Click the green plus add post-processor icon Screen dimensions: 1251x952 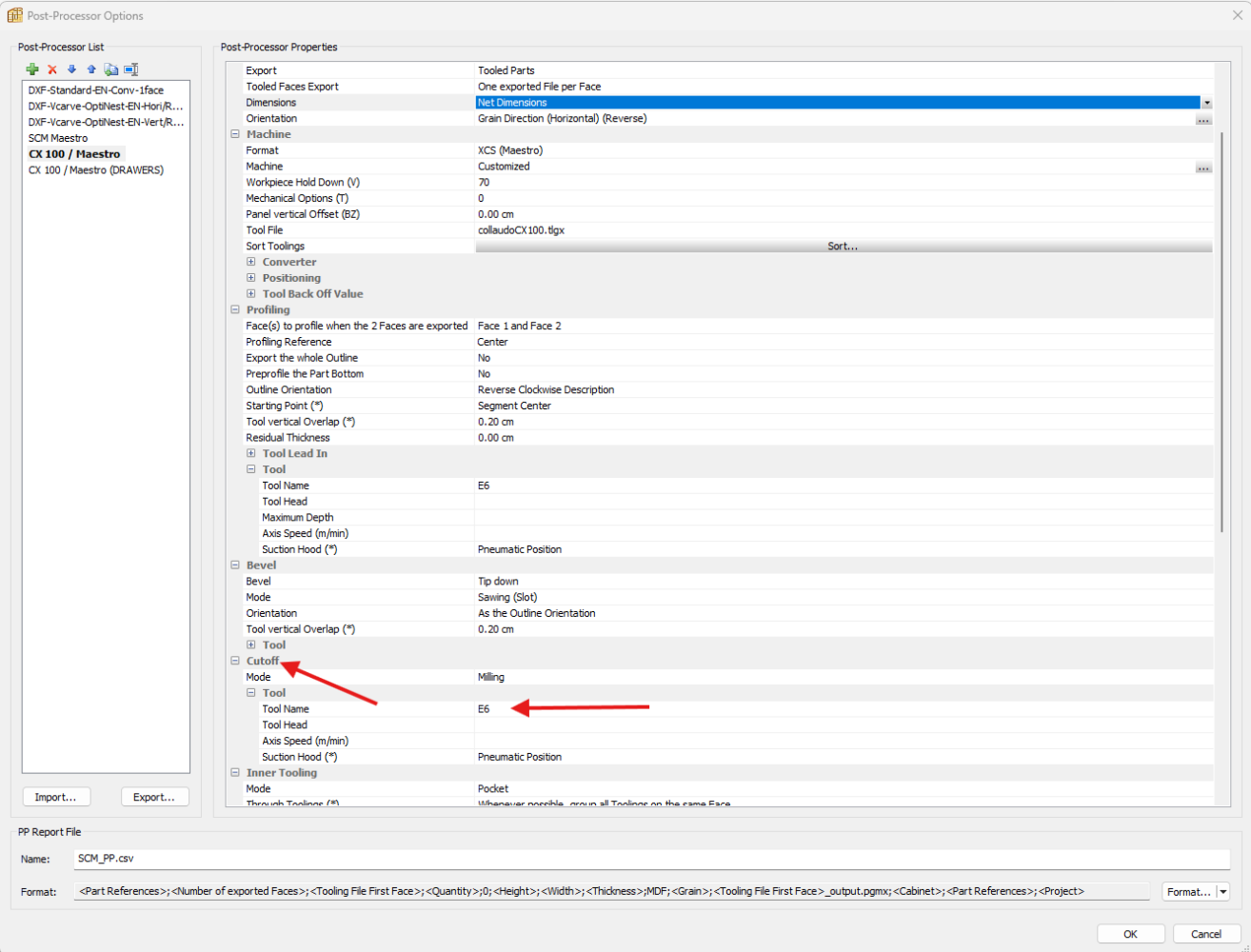[x=32, y=69]
